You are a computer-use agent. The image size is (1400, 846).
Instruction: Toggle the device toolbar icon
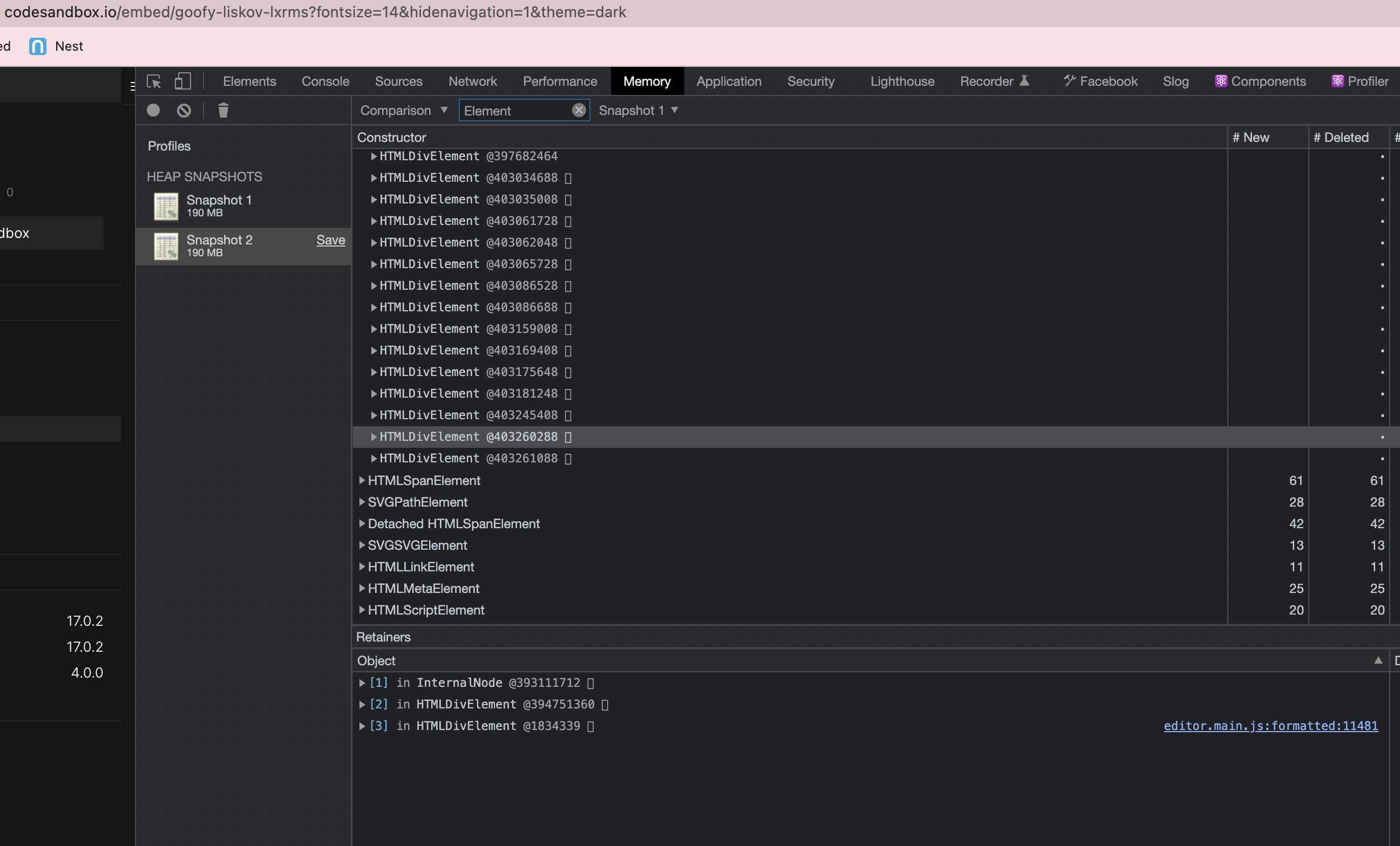(x=182, y=81)
